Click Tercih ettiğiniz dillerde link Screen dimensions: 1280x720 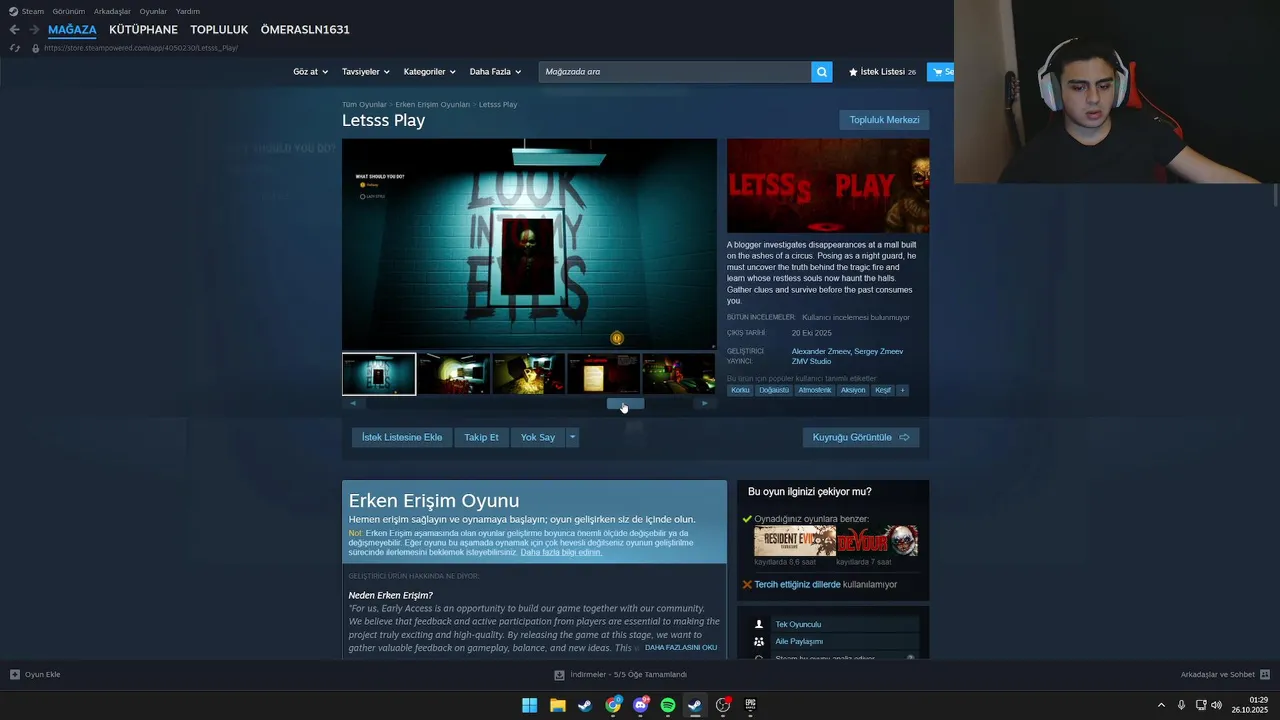(797, 584)
